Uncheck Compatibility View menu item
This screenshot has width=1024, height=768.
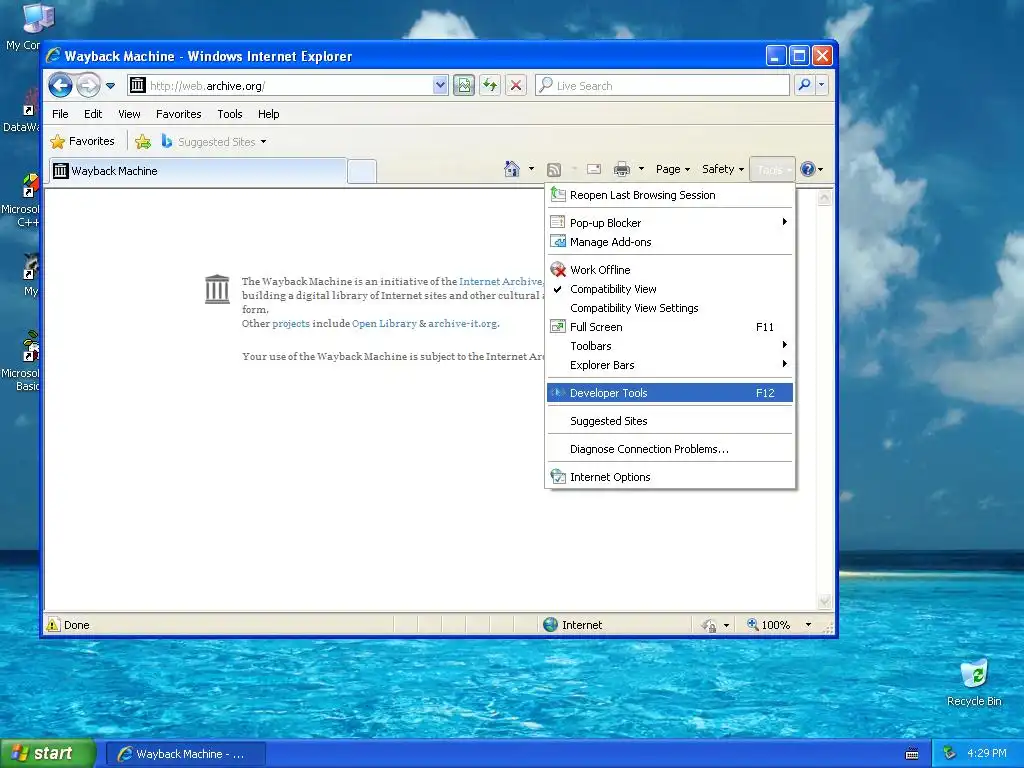[670, 289]
